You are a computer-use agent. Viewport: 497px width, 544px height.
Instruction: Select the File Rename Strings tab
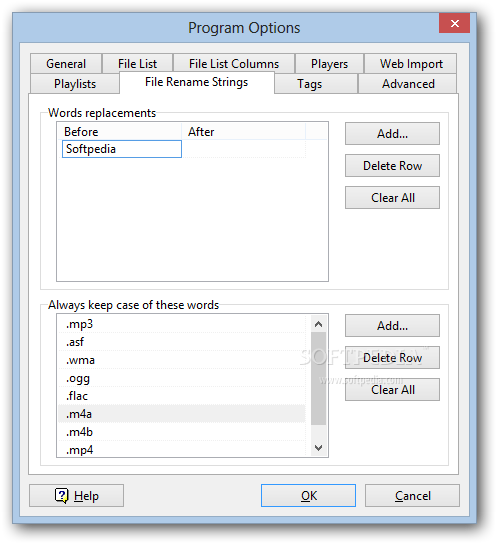pos(197,82)
